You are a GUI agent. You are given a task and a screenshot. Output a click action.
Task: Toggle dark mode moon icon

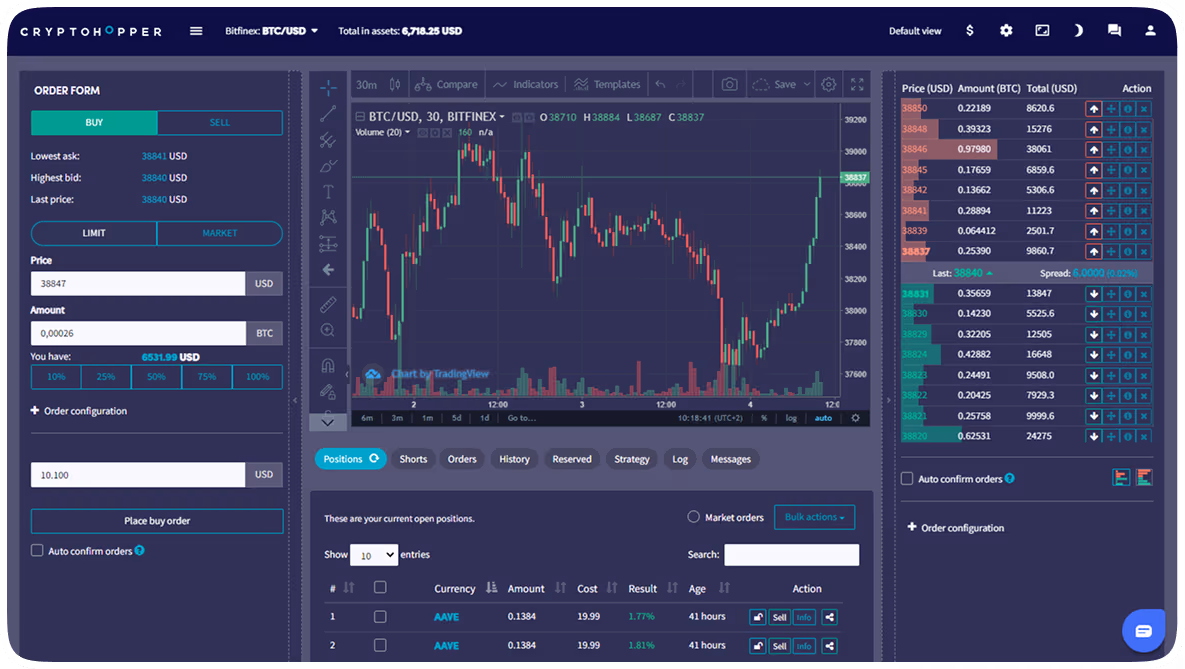pyautogui.click(x=1078, y=31)
